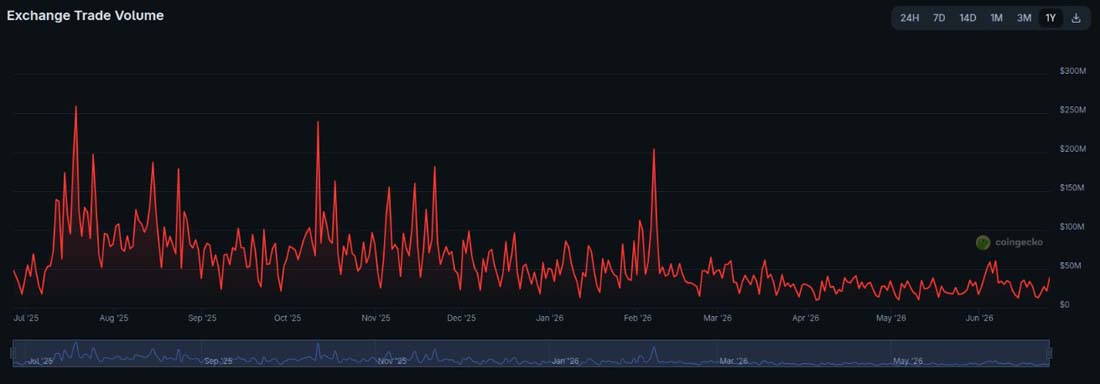Screen dimensions: 1100x384
Task: Switch to the 1M range
Action: point(996,18)
